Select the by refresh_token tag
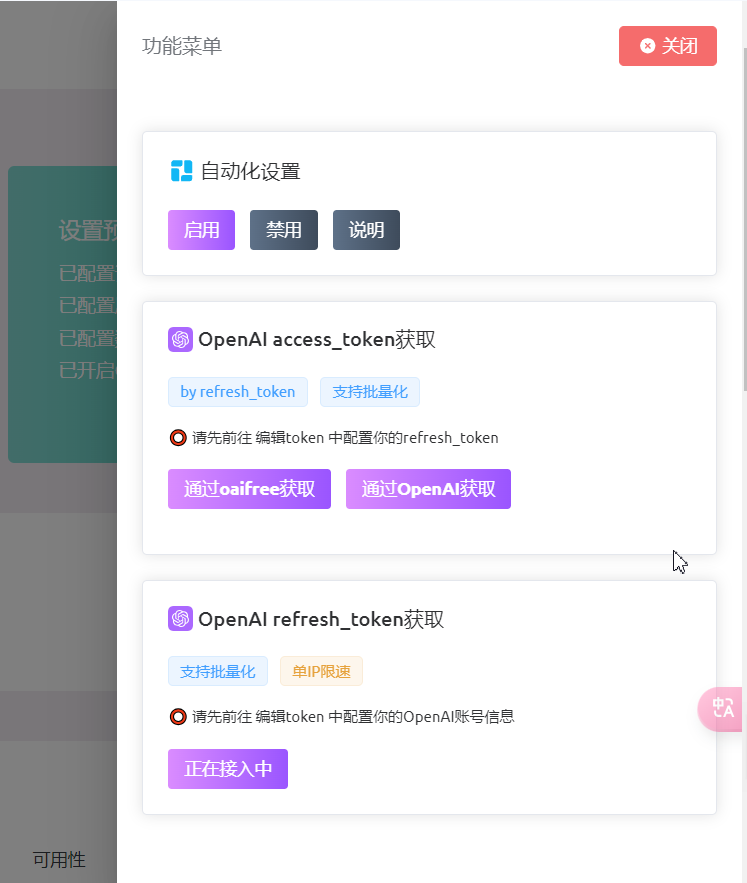Viewport: 747px width, 883px height. point(238,392)
